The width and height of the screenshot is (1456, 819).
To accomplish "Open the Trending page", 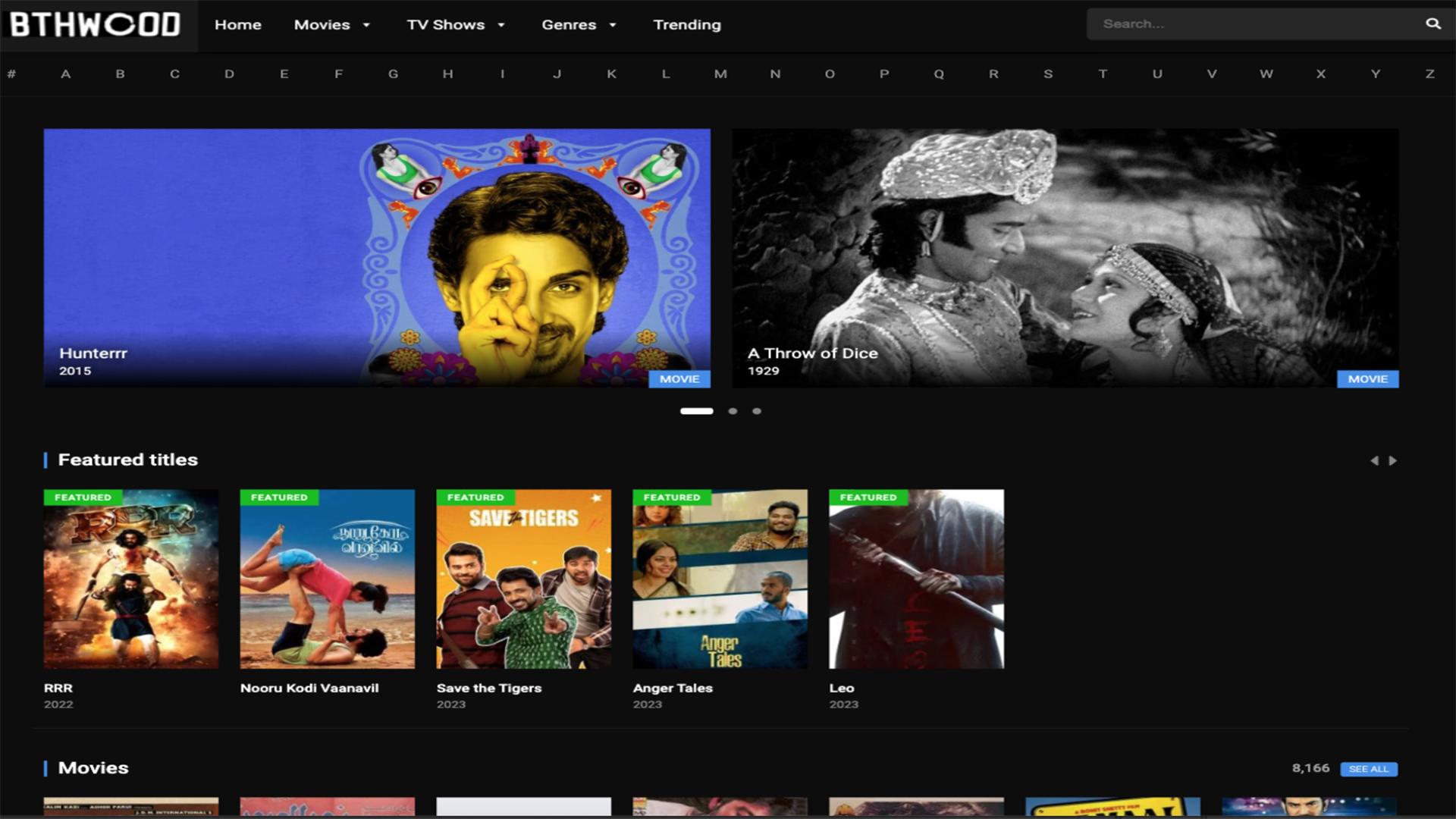I will point(687,24).
